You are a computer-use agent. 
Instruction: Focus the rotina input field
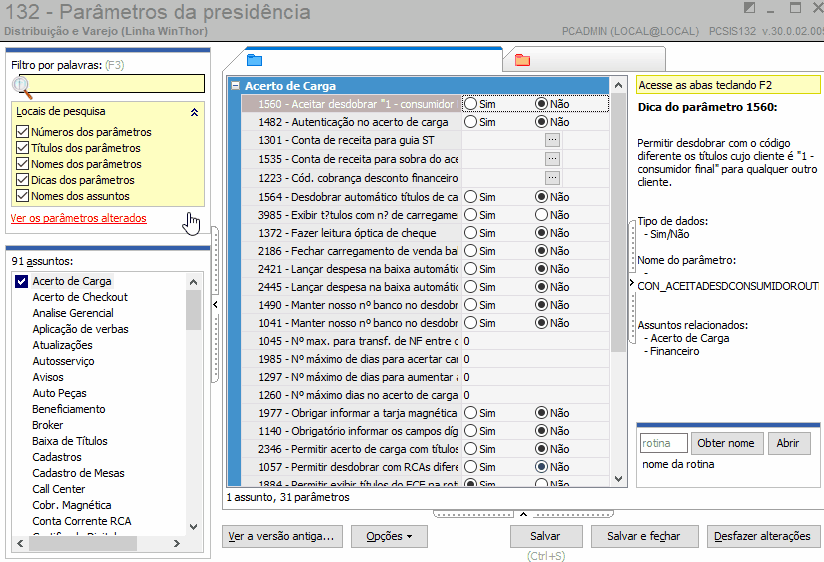pos(663,443)
